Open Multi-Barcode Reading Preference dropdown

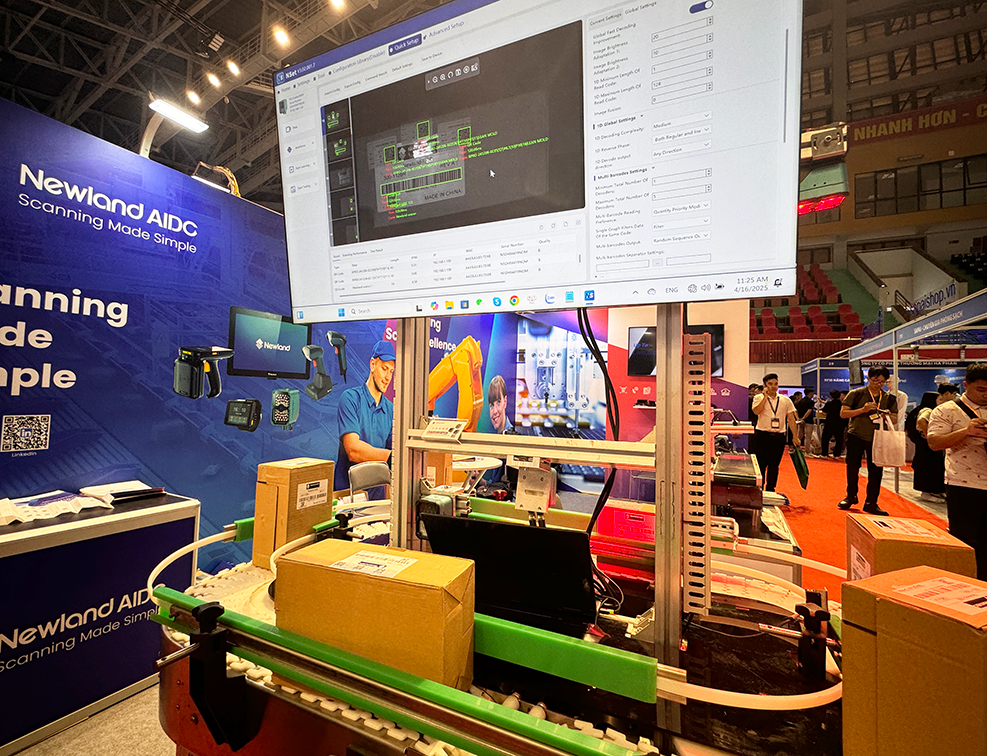tap(680, 208)
